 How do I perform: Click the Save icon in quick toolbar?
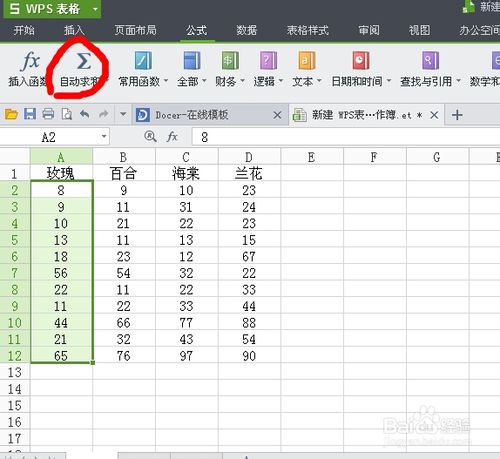coord(30,114)
